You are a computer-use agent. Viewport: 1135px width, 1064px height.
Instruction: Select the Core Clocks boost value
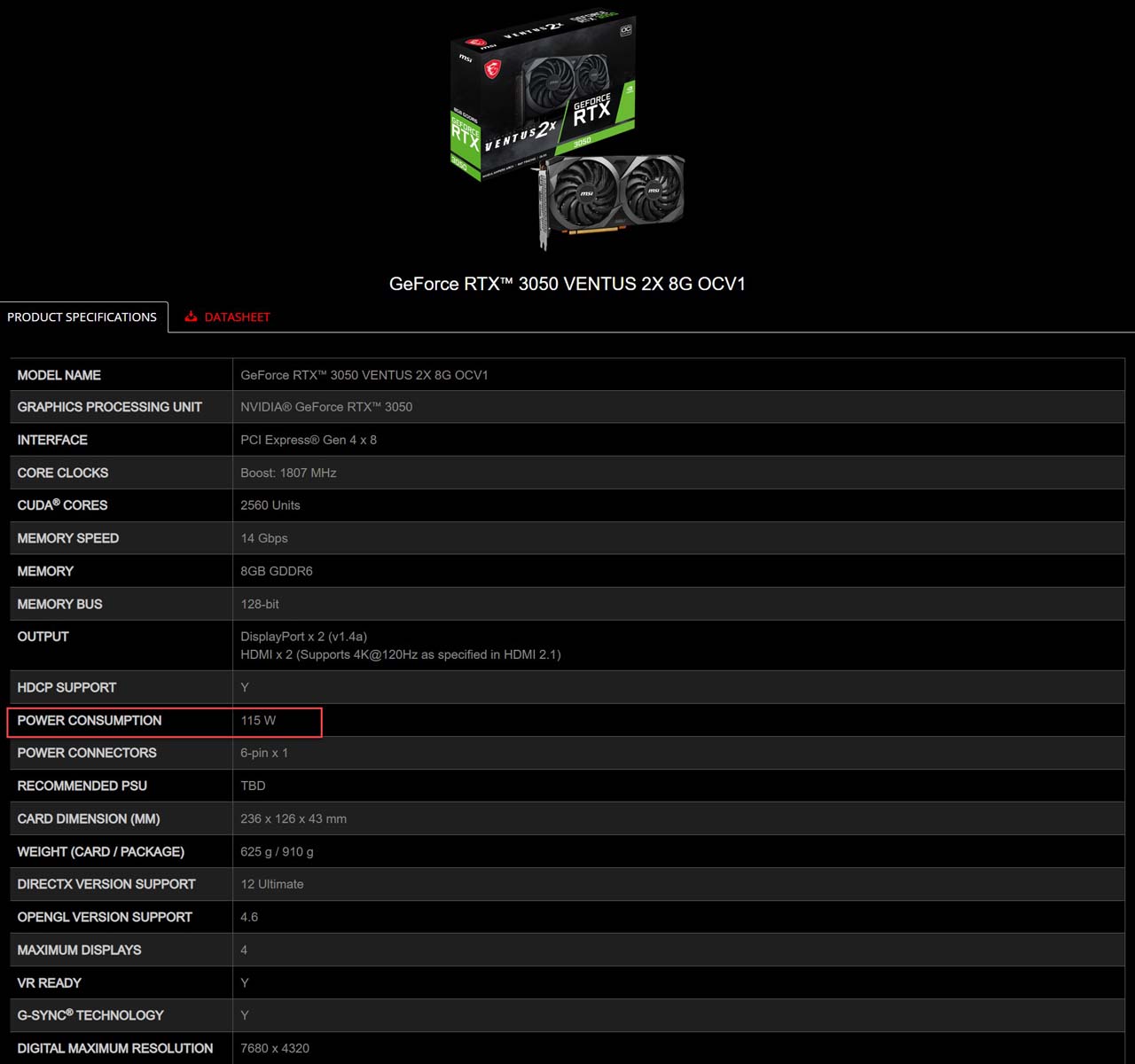[287, 473]
